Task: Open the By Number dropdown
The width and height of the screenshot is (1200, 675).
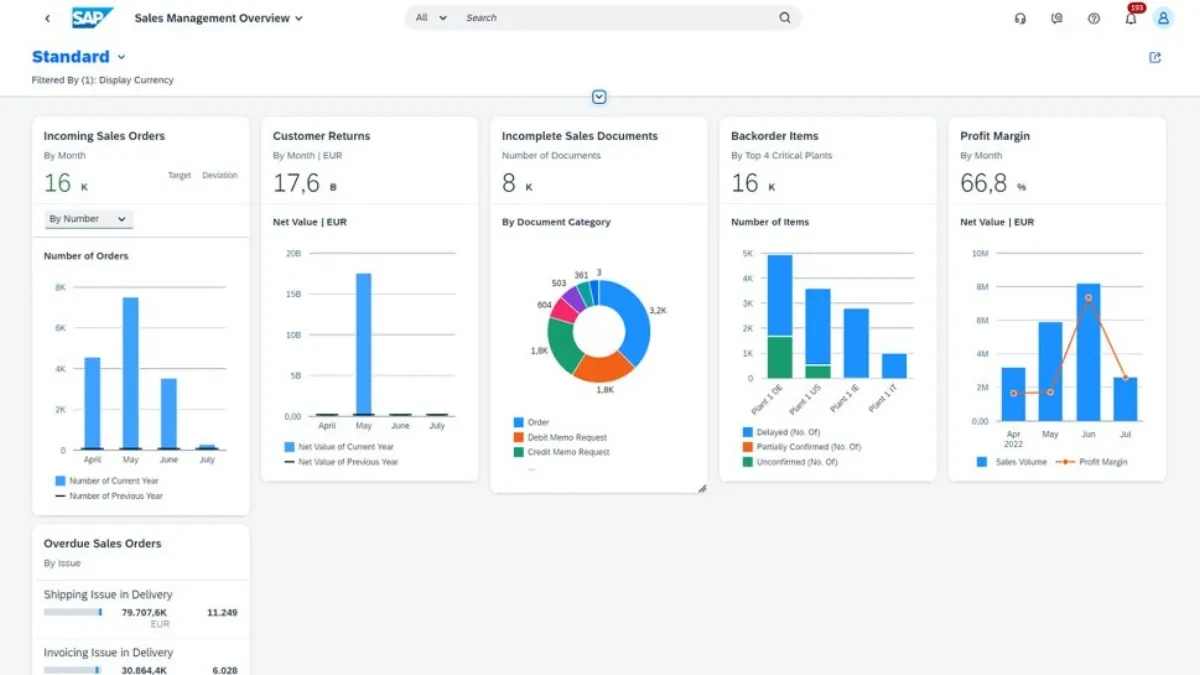Action: 89,219
